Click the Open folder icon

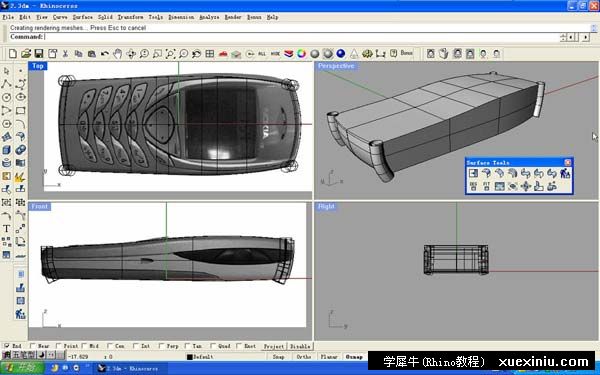coord(26,54)
